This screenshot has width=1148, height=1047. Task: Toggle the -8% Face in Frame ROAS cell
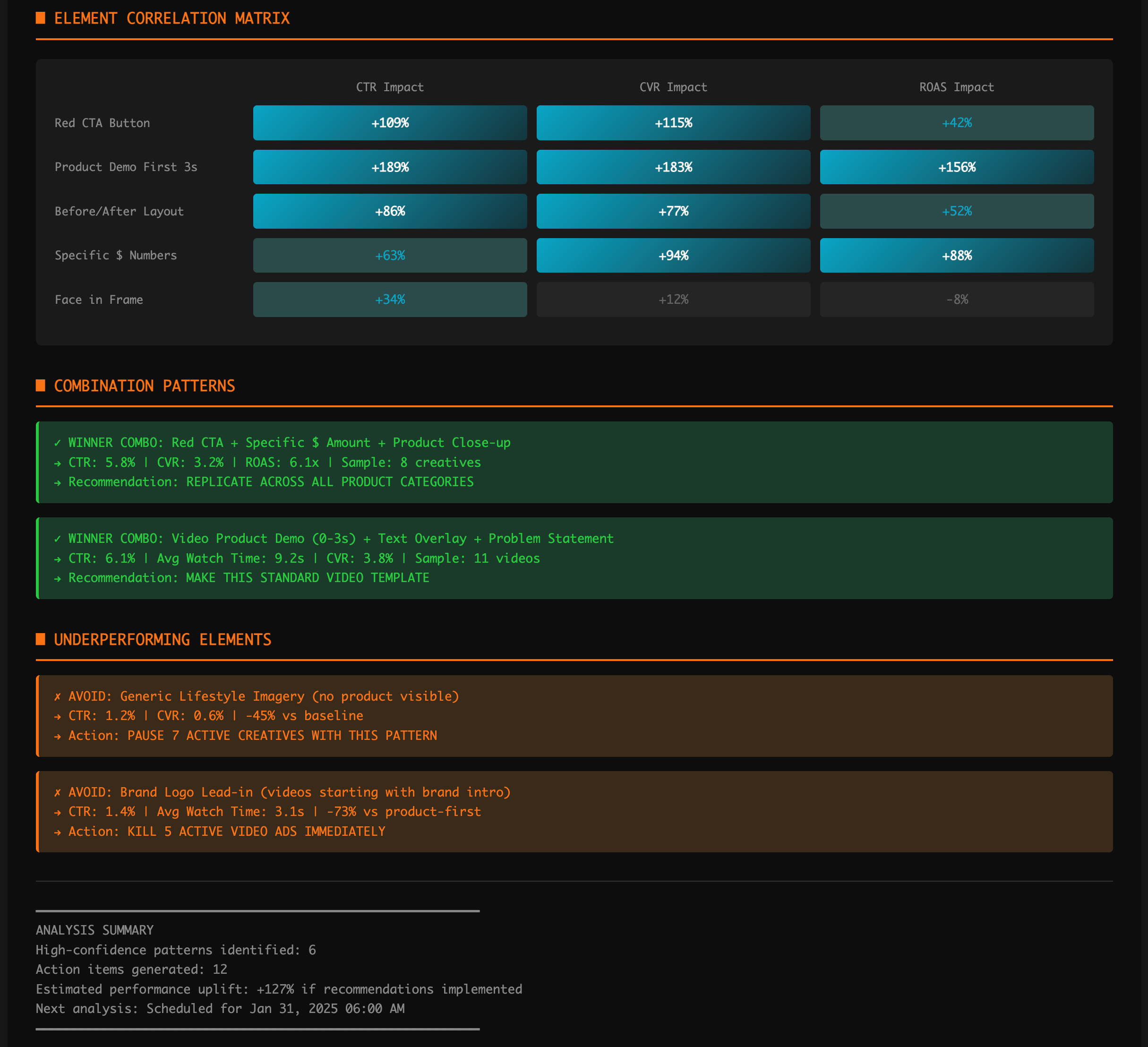957,299
